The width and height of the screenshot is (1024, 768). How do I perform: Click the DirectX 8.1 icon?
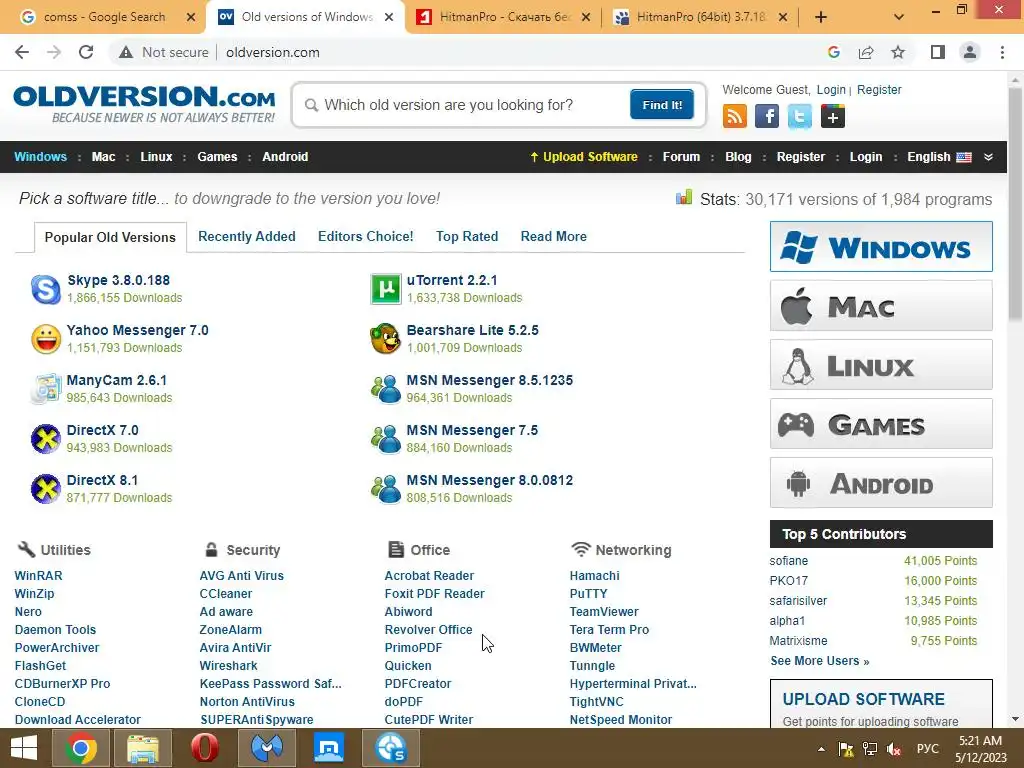coord(46,488)
